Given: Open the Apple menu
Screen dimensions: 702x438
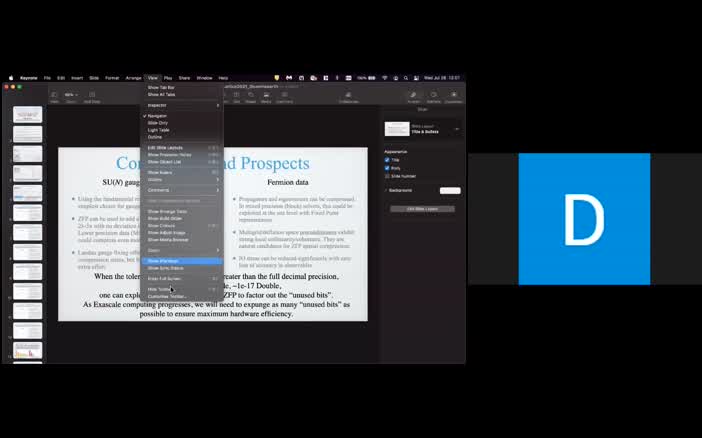Looking at the screenshot, I should pos(11,78).
